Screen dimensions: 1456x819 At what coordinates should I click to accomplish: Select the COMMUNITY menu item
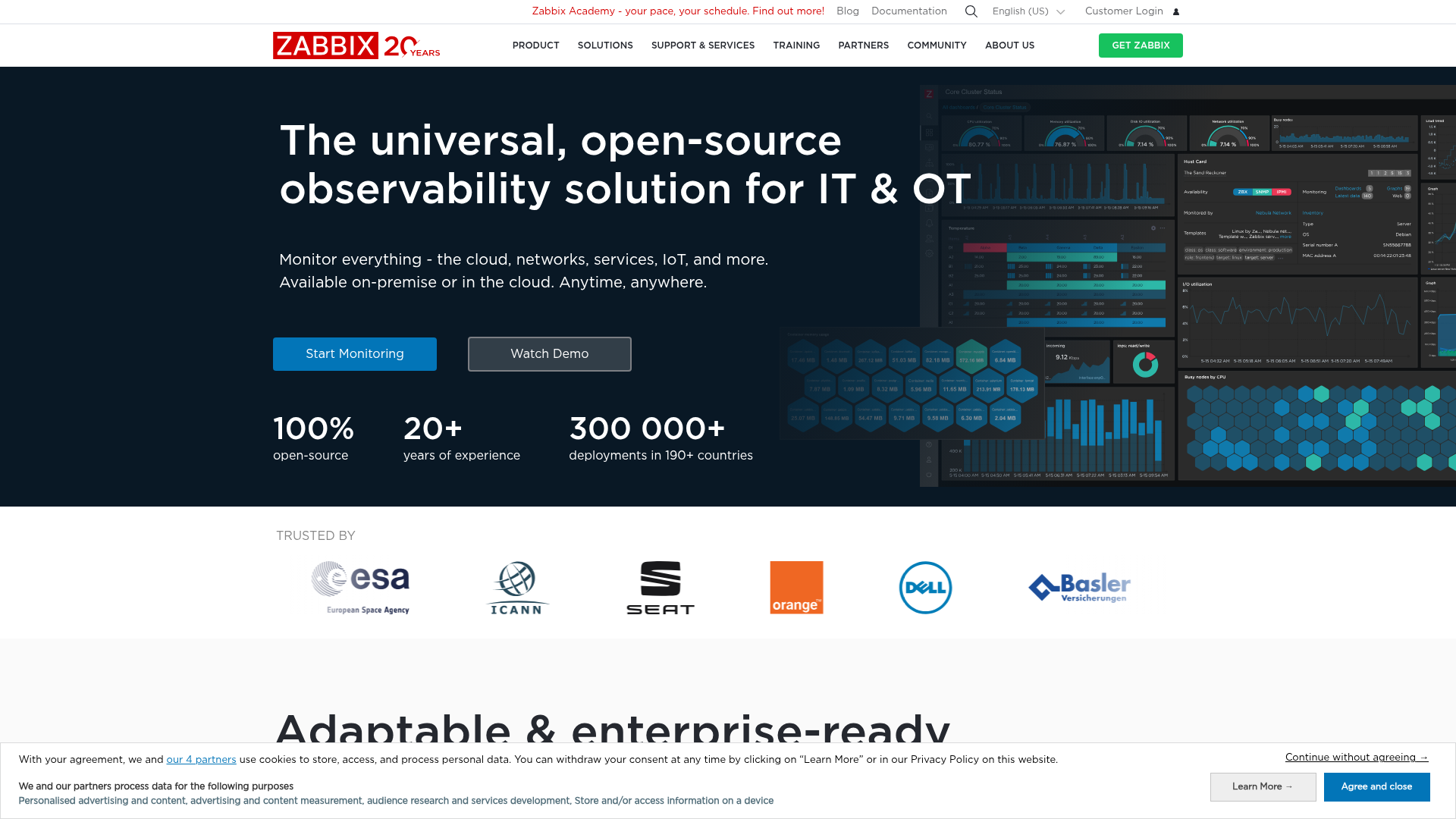point(937,45)
